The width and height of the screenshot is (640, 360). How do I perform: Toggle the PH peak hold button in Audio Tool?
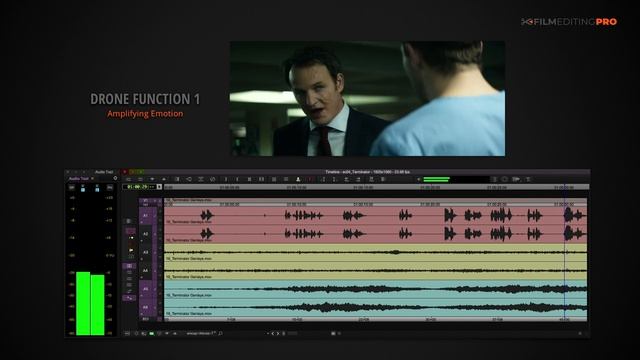[110, 187]
